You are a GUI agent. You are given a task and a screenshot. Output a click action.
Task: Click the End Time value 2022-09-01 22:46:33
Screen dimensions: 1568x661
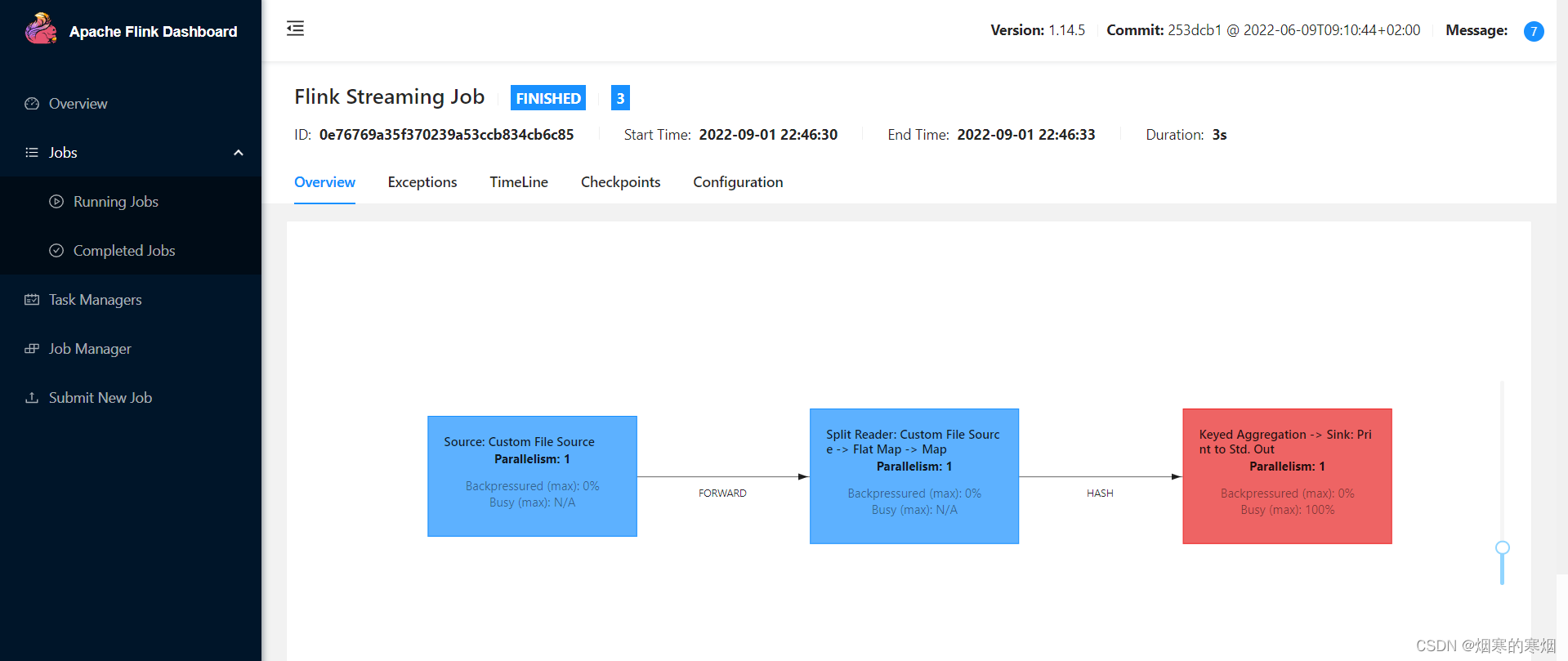[x=1026, y=135]
